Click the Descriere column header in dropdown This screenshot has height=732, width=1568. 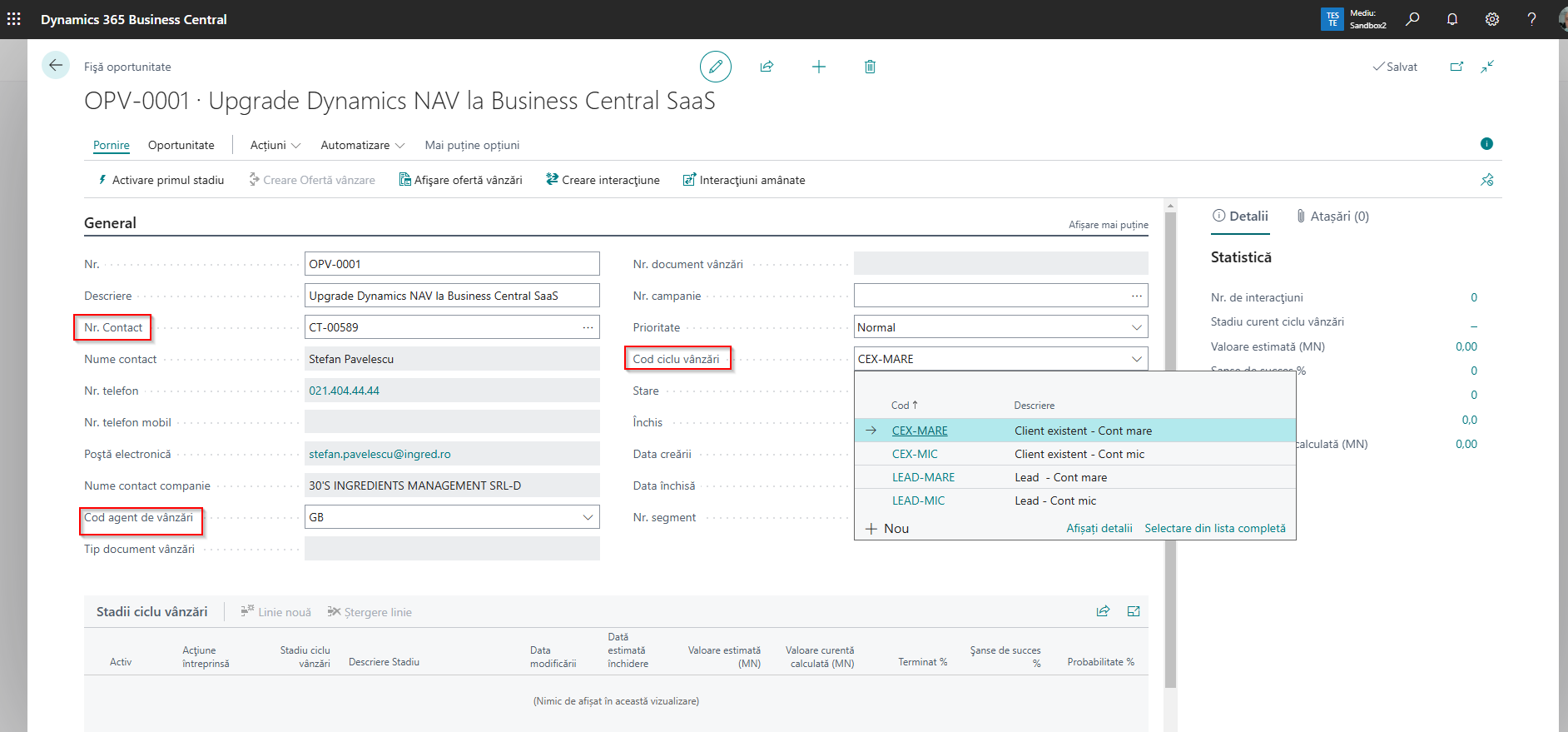click(1035, 406)
